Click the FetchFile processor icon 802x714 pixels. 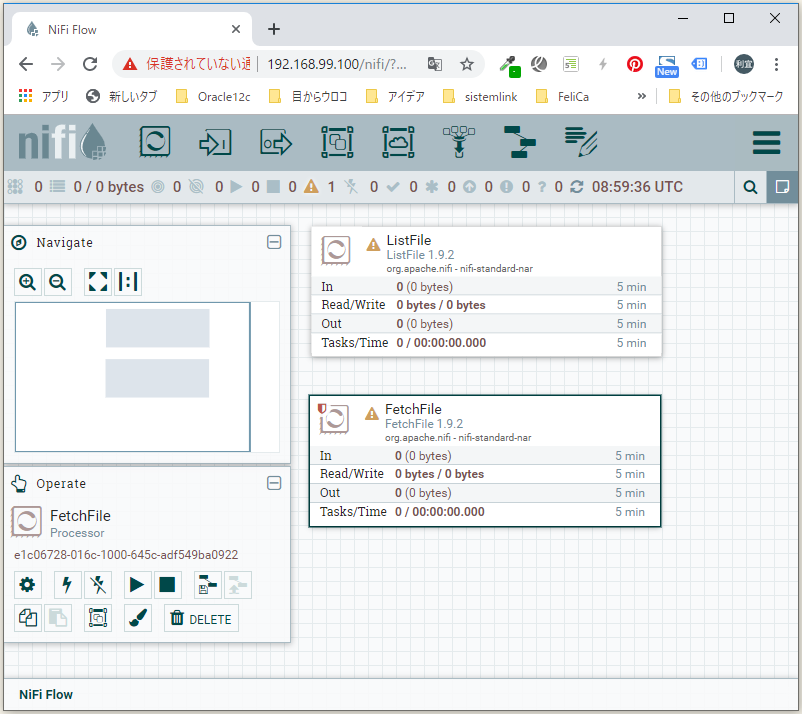click(x=334, y=418)
